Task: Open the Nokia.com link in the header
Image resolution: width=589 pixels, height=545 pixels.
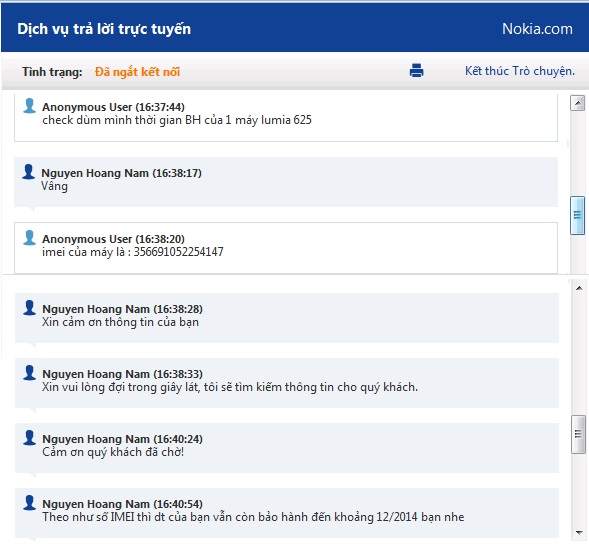Action: pyautogui.click(x=537, y=29)
